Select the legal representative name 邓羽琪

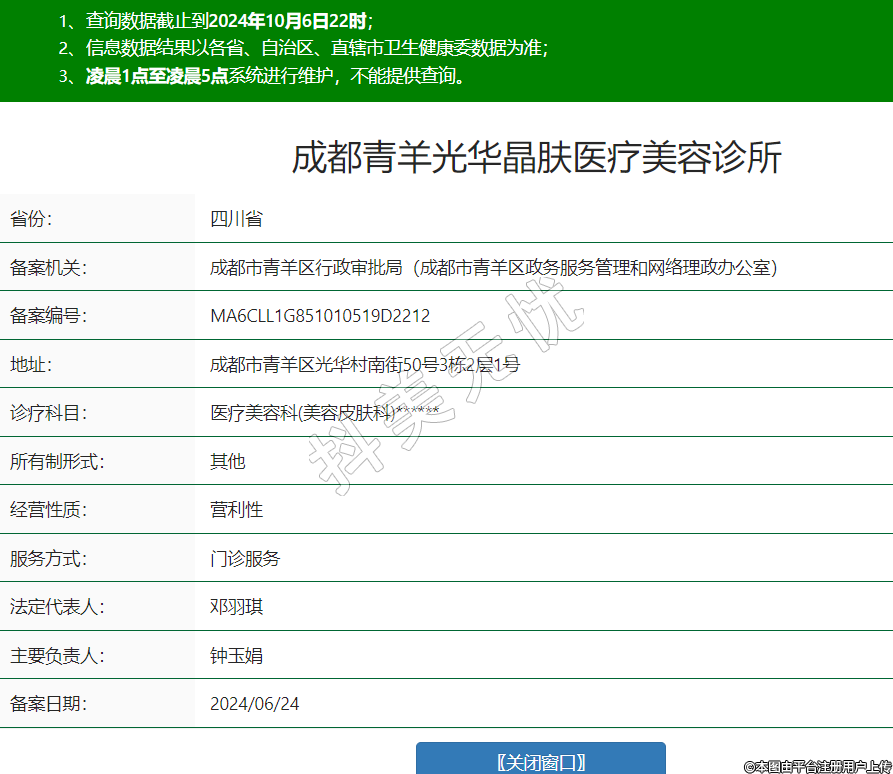click(236, 607)
